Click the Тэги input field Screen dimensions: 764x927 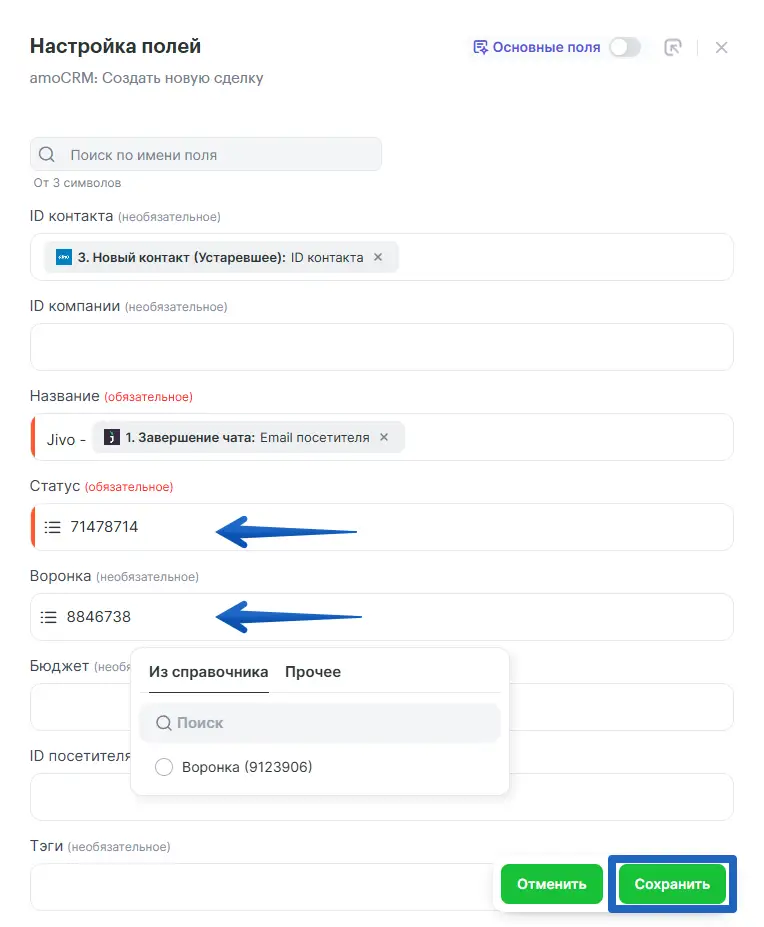(x=260, y=887)
